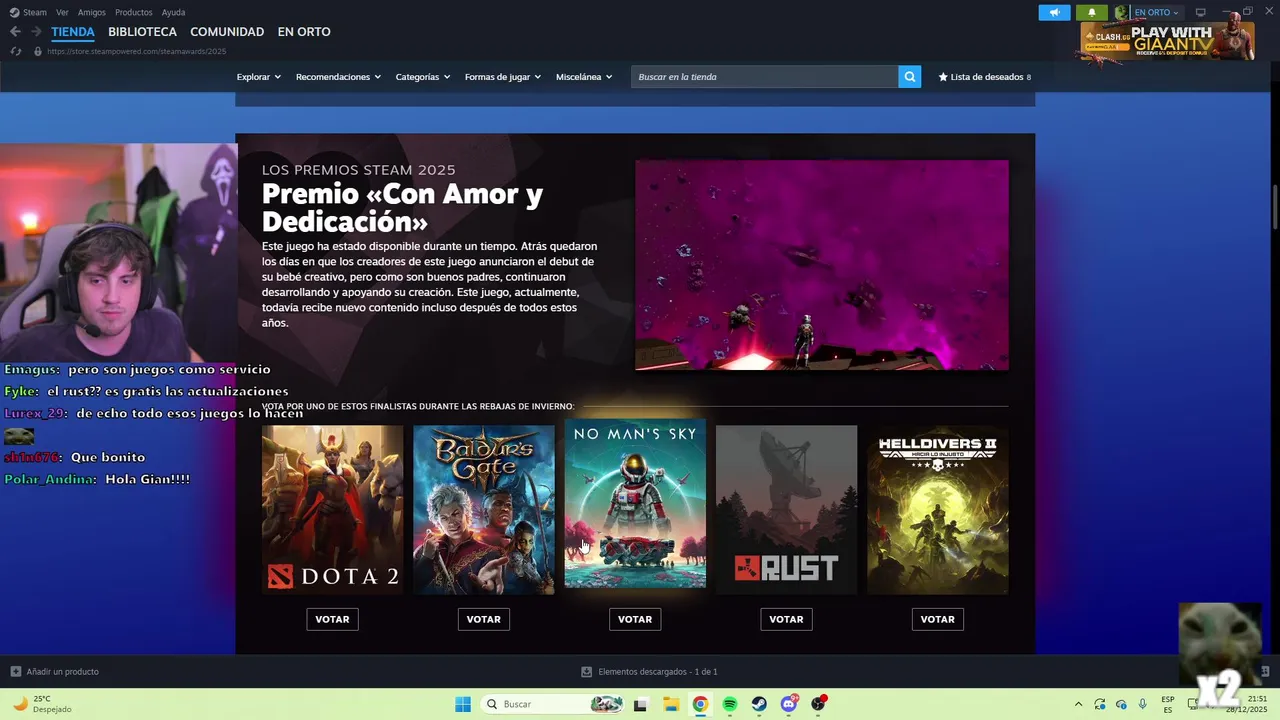This screenshot has height=720, width=1280.
Task: Open Discord from the taskbar
Action: click(789, 704)
